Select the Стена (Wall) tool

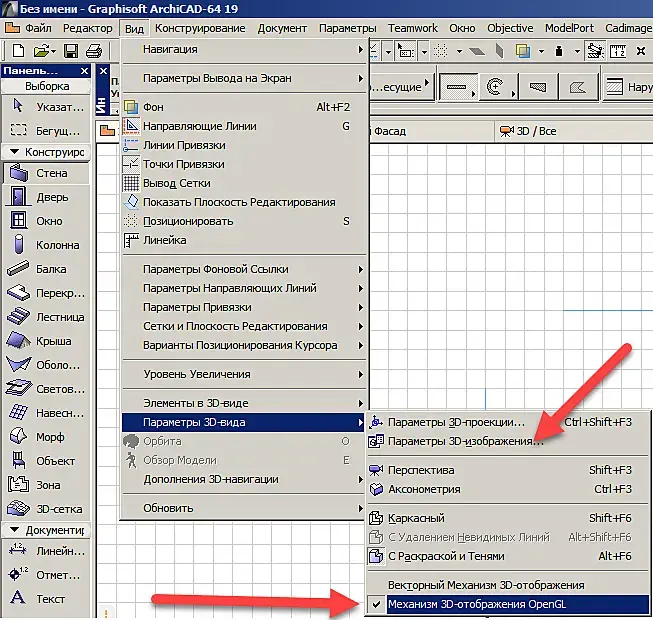tap(46, 173)
